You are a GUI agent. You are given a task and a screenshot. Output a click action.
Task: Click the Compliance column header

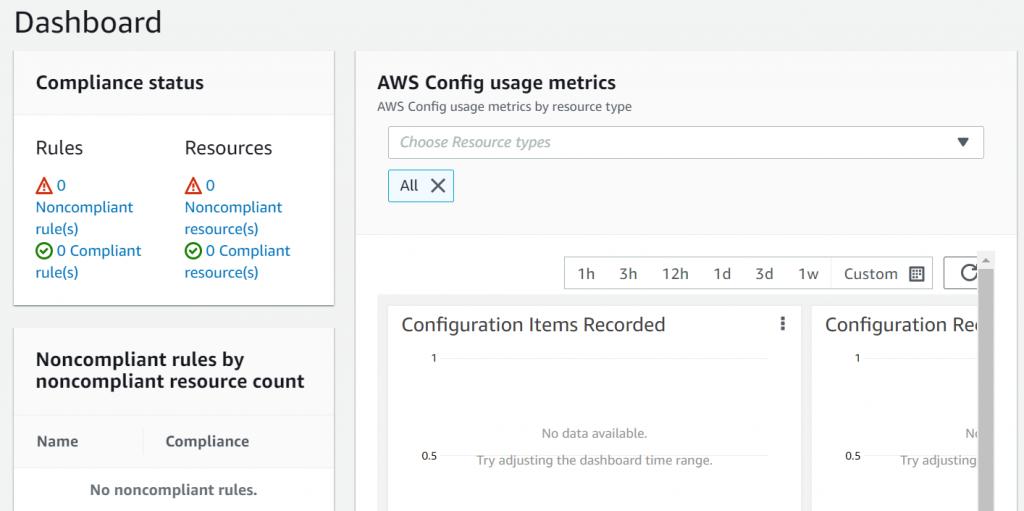tap(207, 441)
